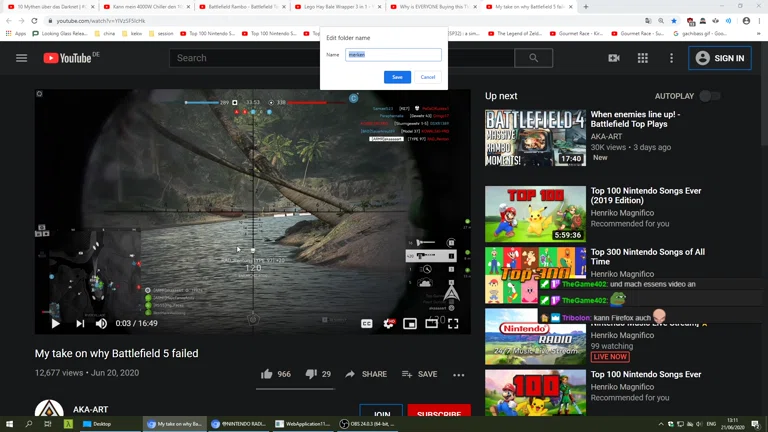This screenshot has height=432, width=768.
Task: Reload the page
Action: (34, 21)
